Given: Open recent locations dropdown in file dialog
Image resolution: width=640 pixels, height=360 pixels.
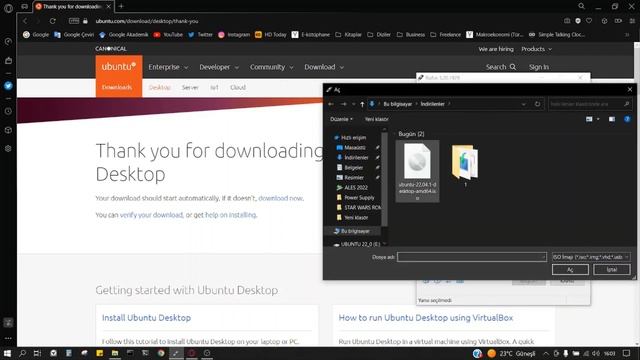Looking at the screenshot, I should (353, 104).
